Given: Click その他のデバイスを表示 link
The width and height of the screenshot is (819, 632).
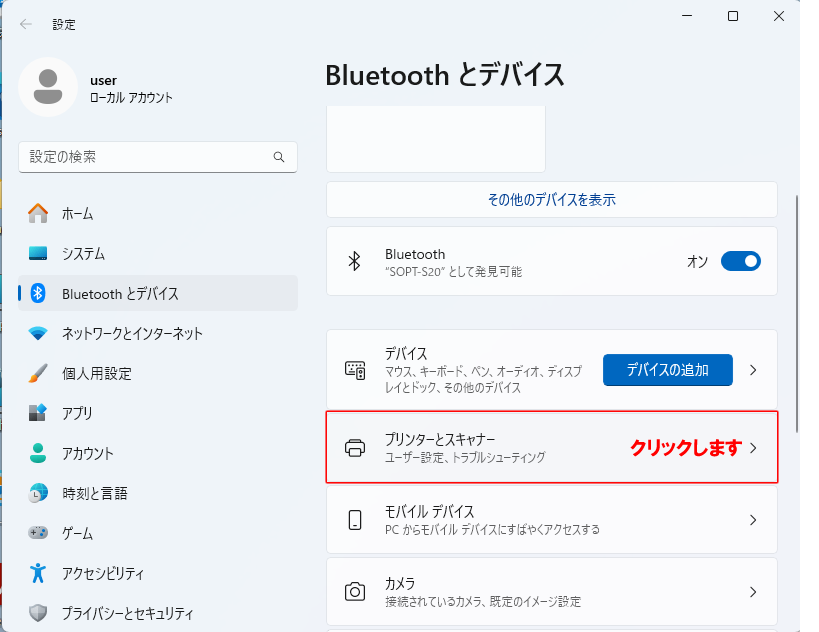Looking at the screenshot, I should (x=552, y=200).
